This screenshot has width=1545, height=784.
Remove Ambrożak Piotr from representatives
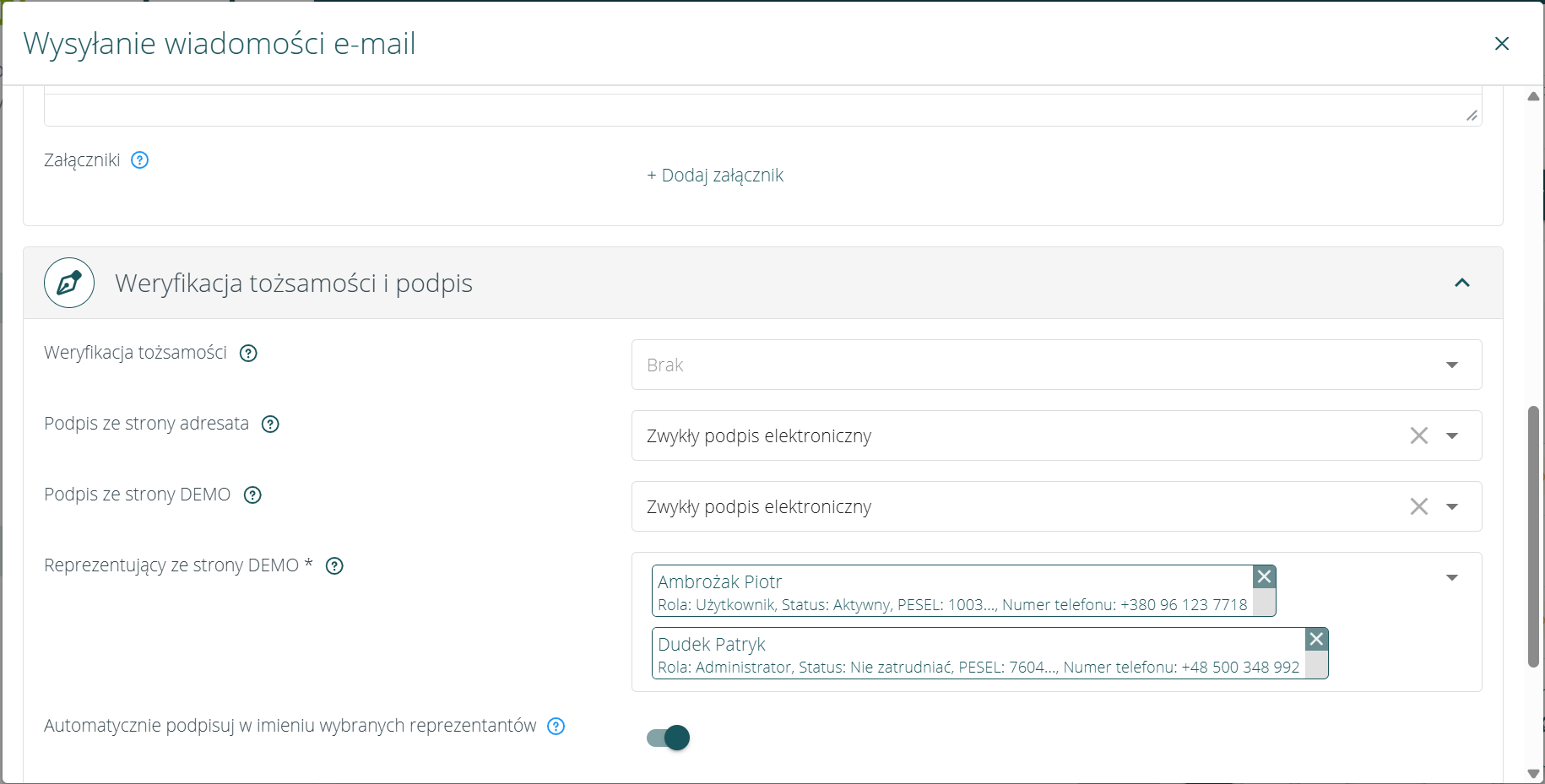[x=1264, y=576]
